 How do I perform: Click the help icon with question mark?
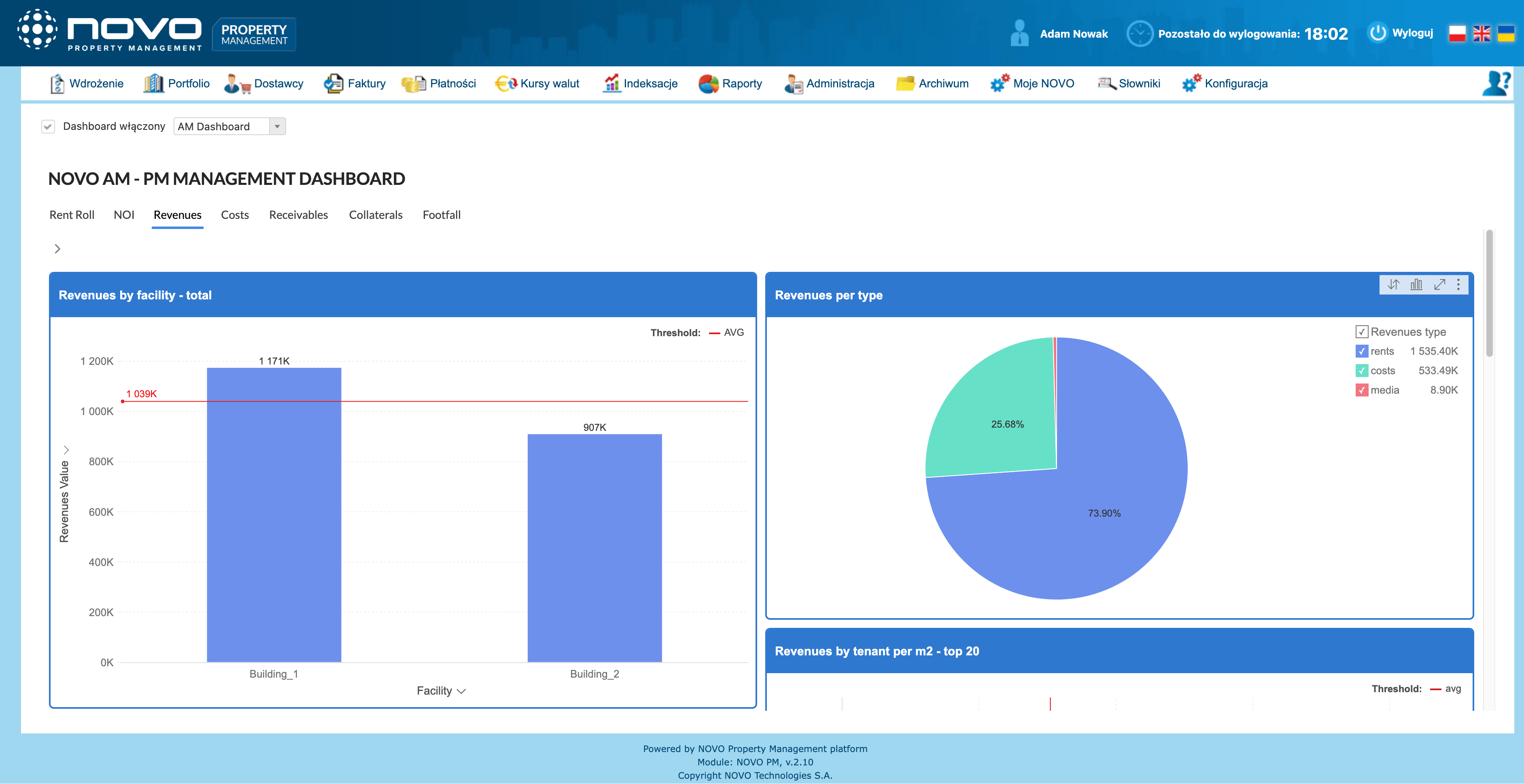tap(1496, 83)
